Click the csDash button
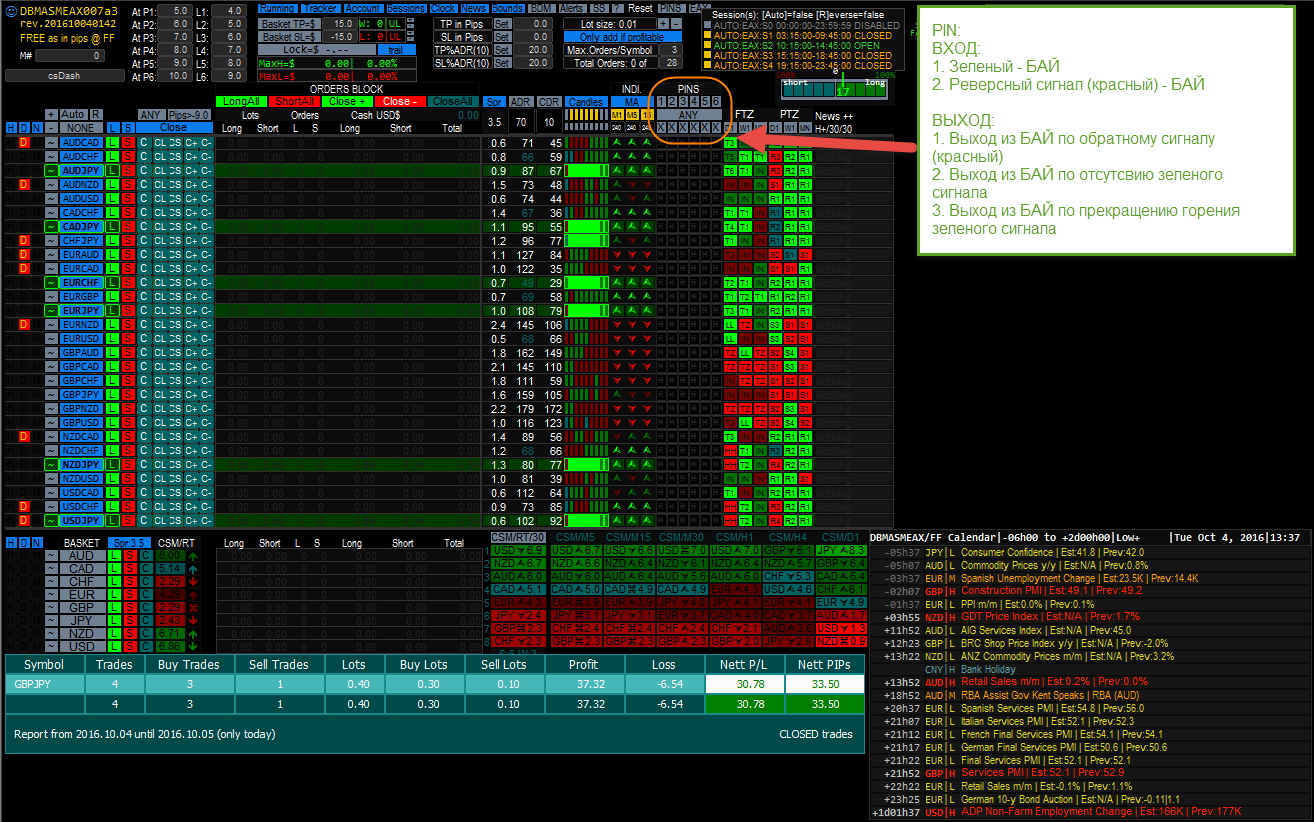This screenshot has width=1314, height=822. tap(65, 75)
